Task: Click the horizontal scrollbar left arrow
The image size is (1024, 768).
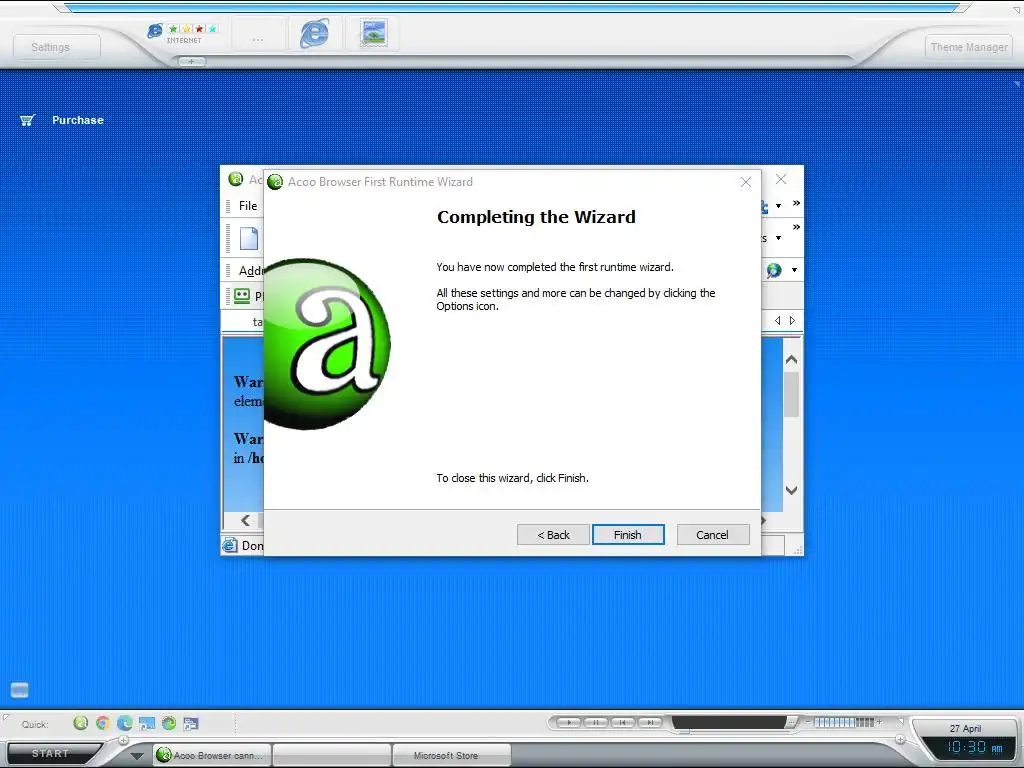Action: (245, 520)
